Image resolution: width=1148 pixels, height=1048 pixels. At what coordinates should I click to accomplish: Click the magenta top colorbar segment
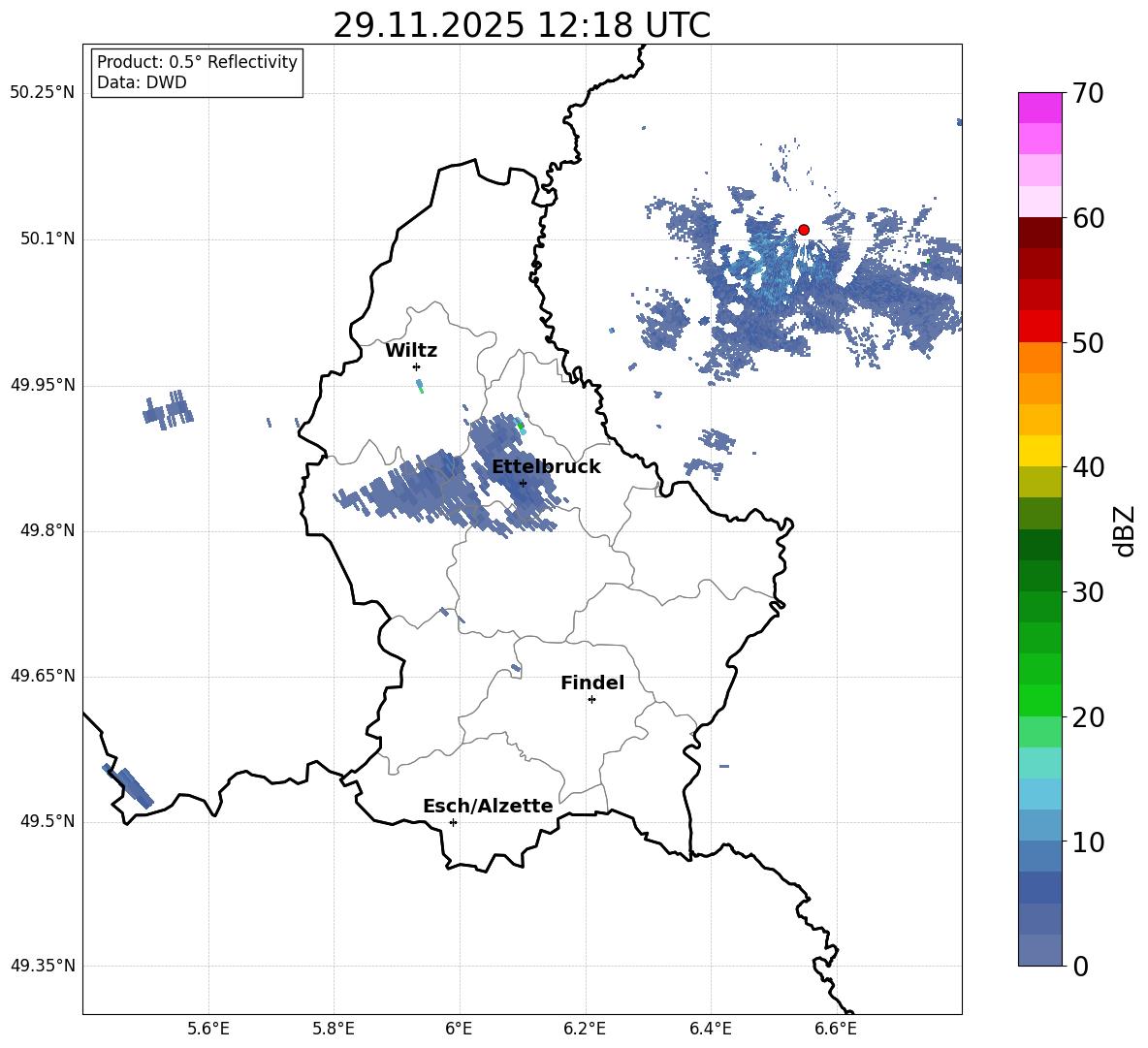pyautogui.click(x=1040, y=108)
